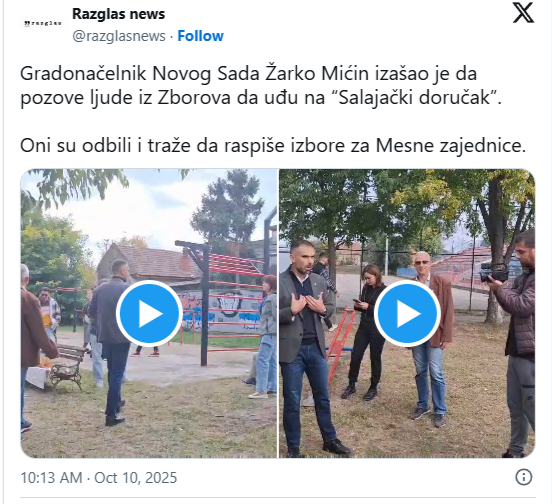Image resolution: width=552 pixels, height=504 pixels.
Task: Open the @razglasnews handle
Action: click(x=119, y=36)
